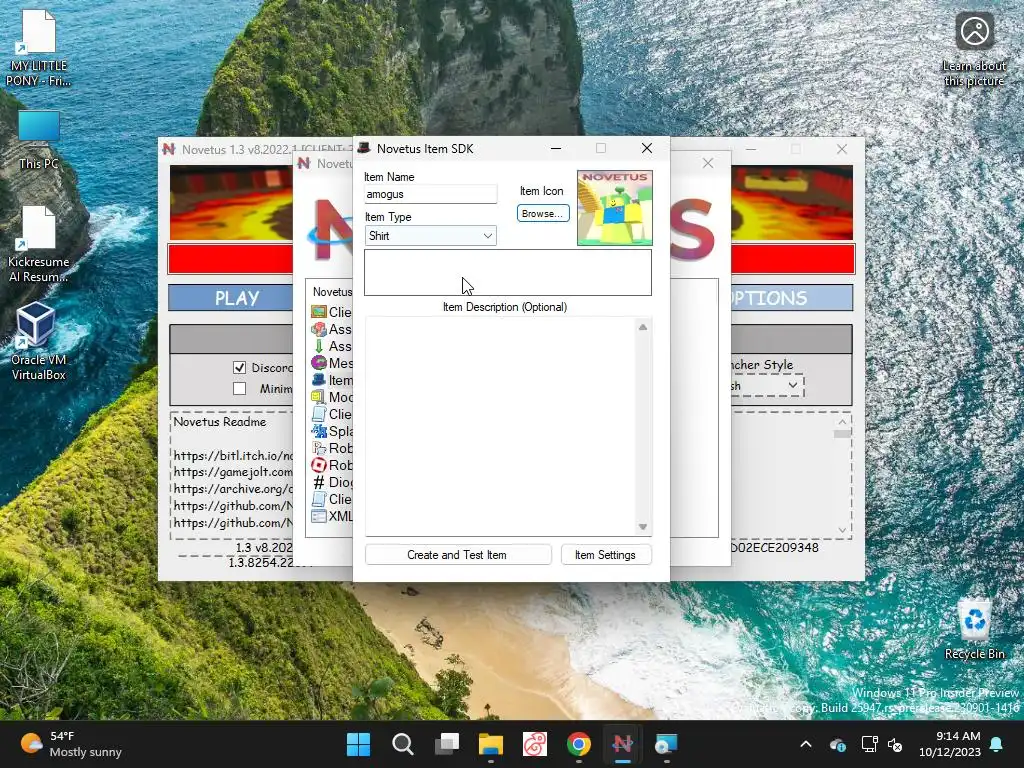Show hidden system tray icons chevron
This screenshot has width=1024, height=768.
point(806,744)
